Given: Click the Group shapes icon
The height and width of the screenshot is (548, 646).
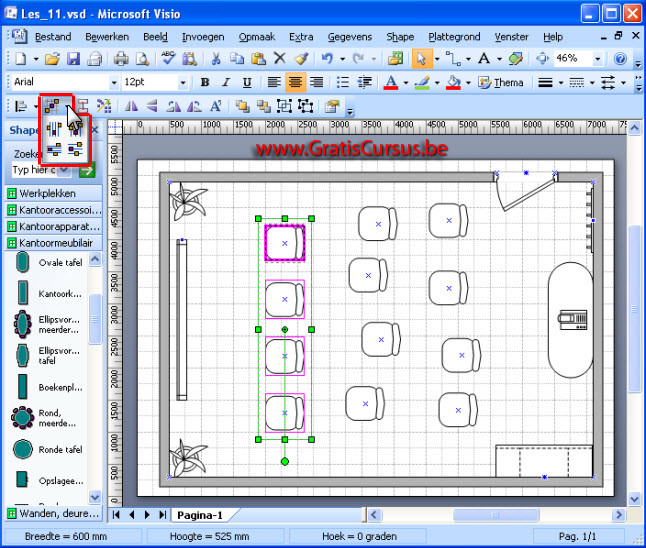Looking at the screenshot, I should pos(285,106).
